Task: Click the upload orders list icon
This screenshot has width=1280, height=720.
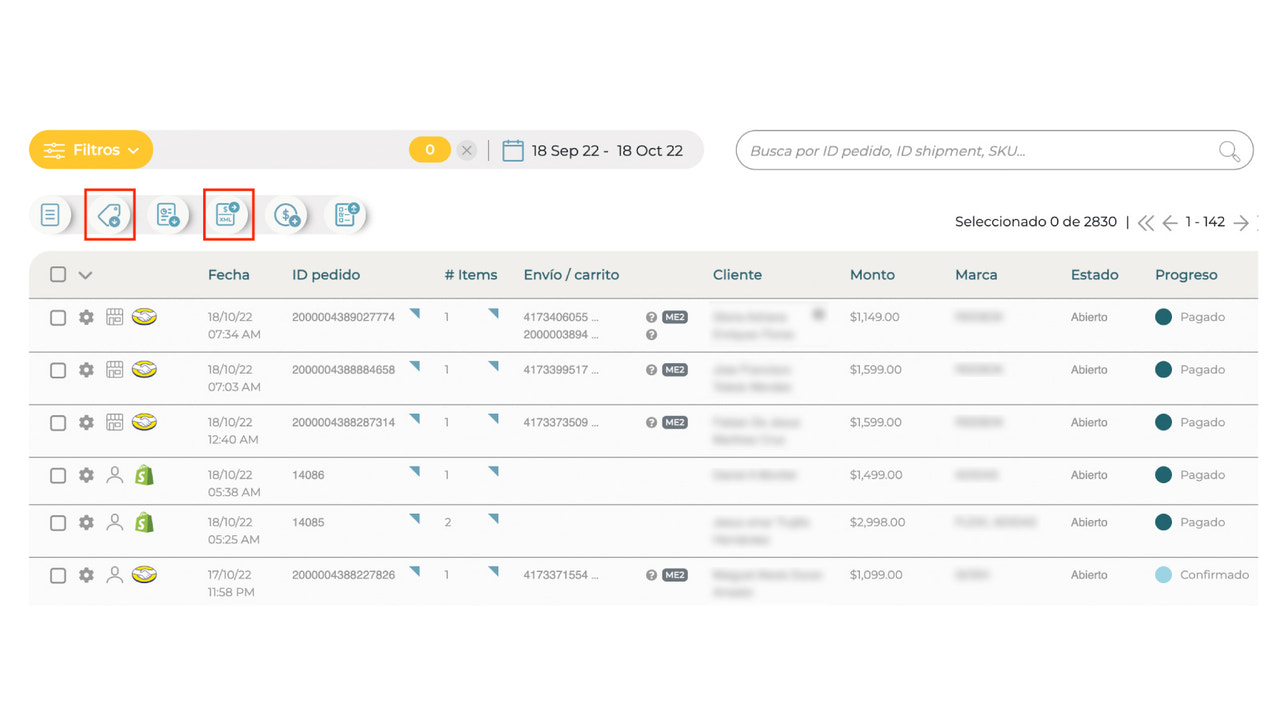Action: (345, 214)
